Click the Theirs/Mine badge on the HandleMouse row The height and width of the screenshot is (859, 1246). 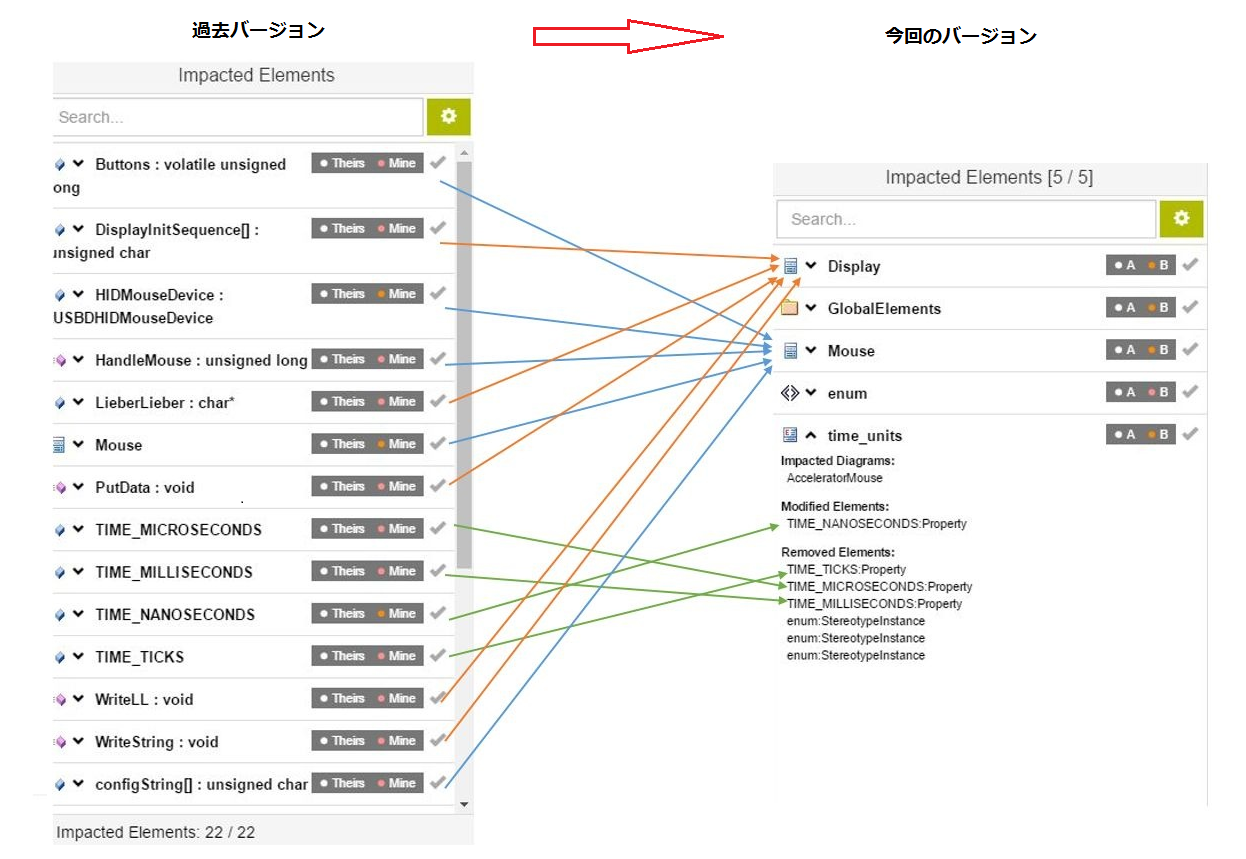(367, 359)
